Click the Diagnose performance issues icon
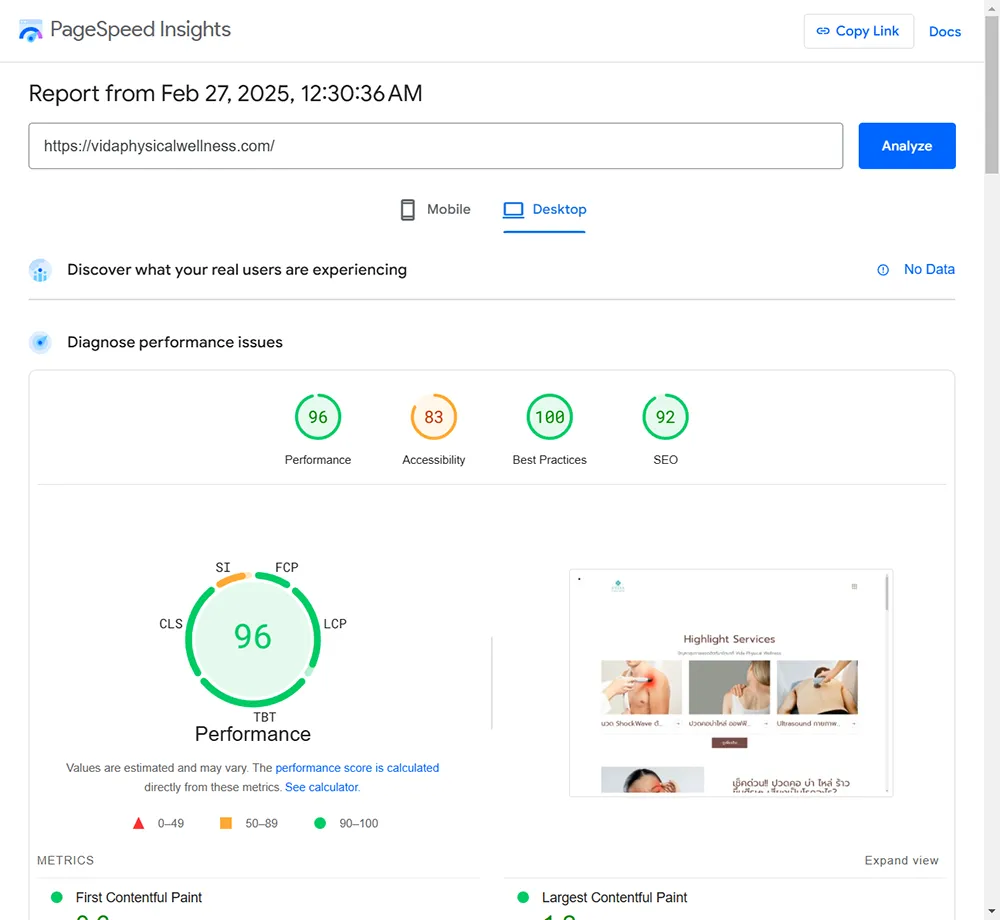The height and width of the screenshot is (920, 1000). [x=40, y=342]
